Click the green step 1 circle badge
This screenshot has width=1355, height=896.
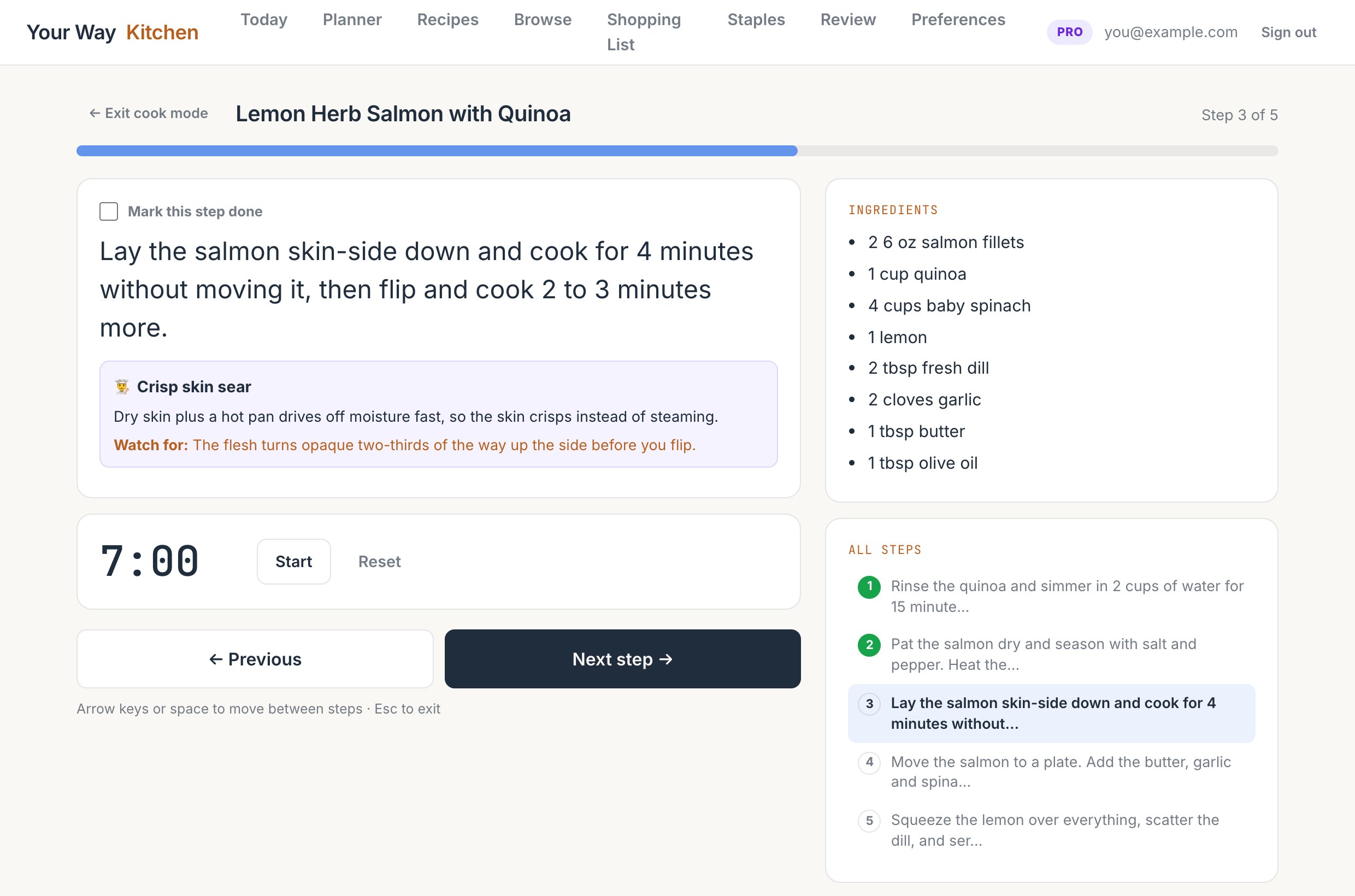coord(869,587)
